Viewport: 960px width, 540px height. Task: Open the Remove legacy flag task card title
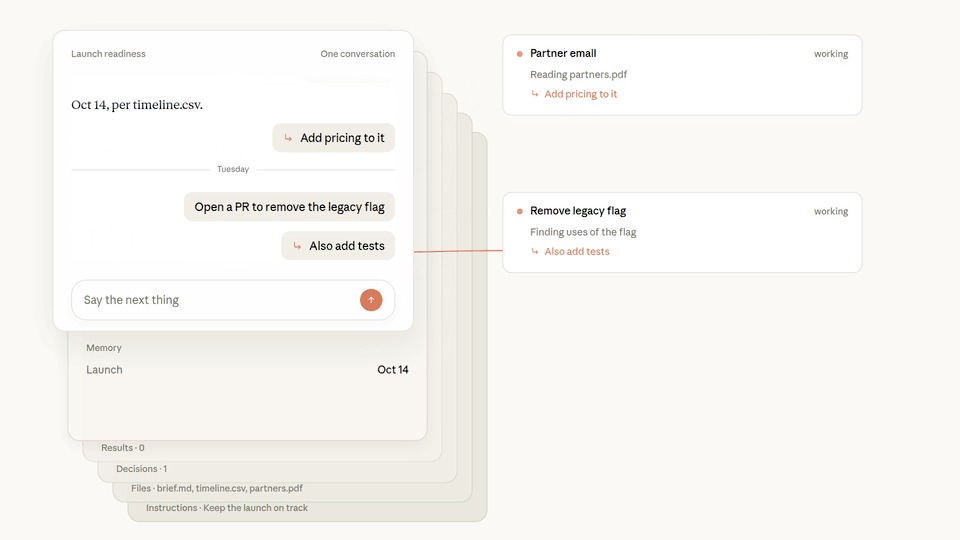[578, 211]
